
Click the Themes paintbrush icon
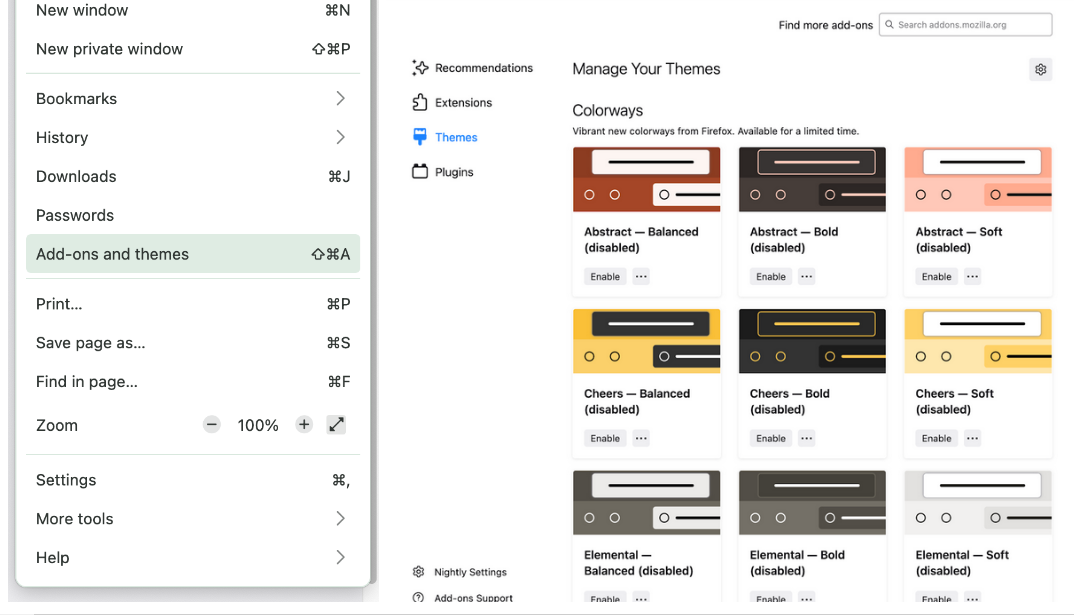click(420, 137)
